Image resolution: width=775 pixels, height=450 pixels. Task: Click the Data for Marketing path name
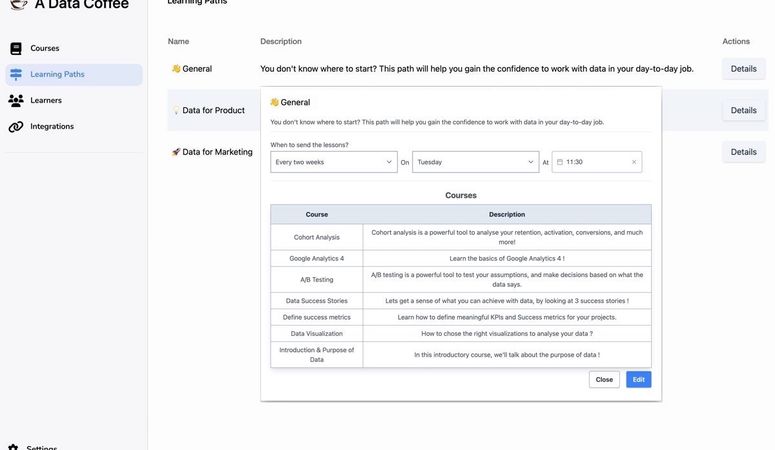click(x=217, y=152)
